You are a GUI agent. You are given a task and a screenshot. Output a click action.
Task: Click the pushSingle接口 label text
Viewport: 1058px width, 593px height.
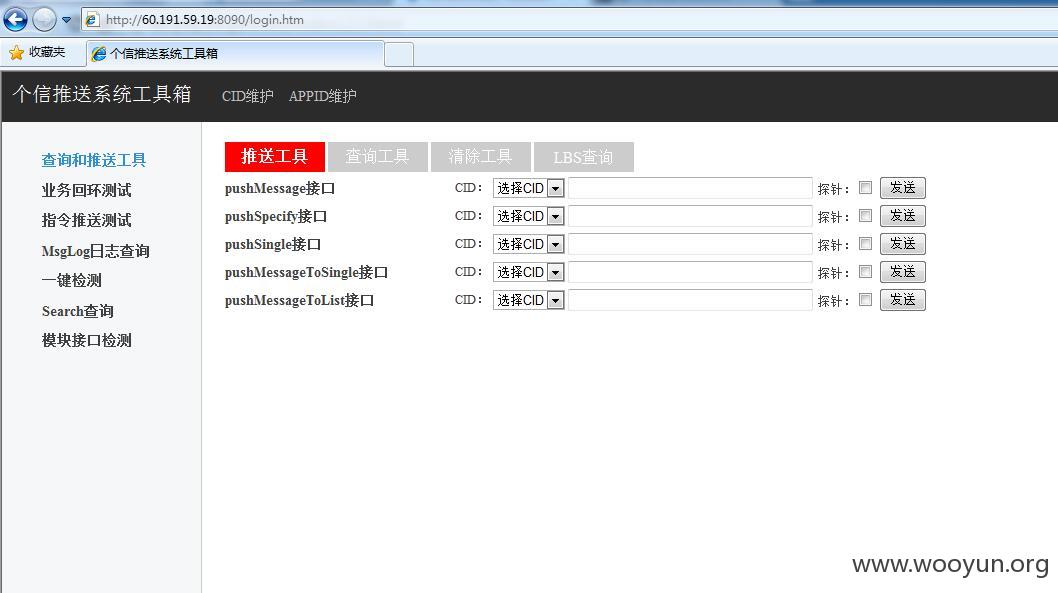(273, 245)
